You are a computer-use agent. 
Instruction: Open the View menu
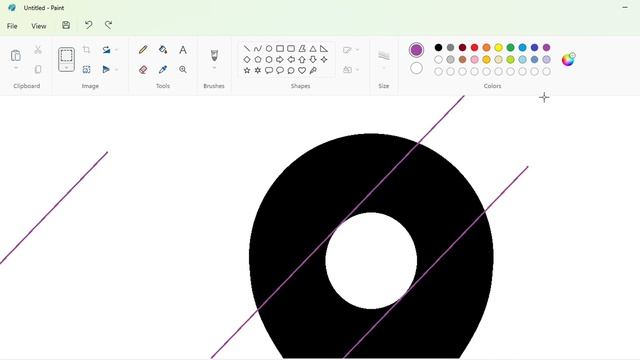click(x=39, y=26)
